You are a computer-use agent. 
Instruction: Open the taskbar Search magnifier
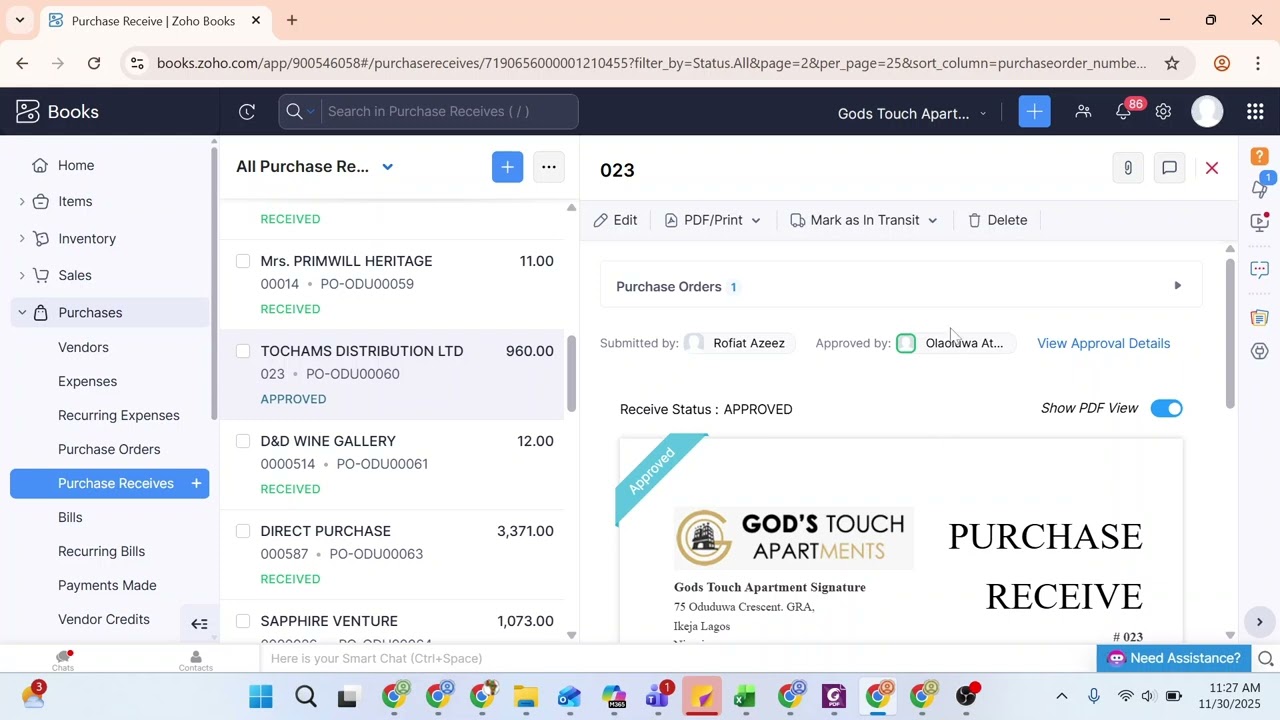pyautogui.click(x=306, y=697)
